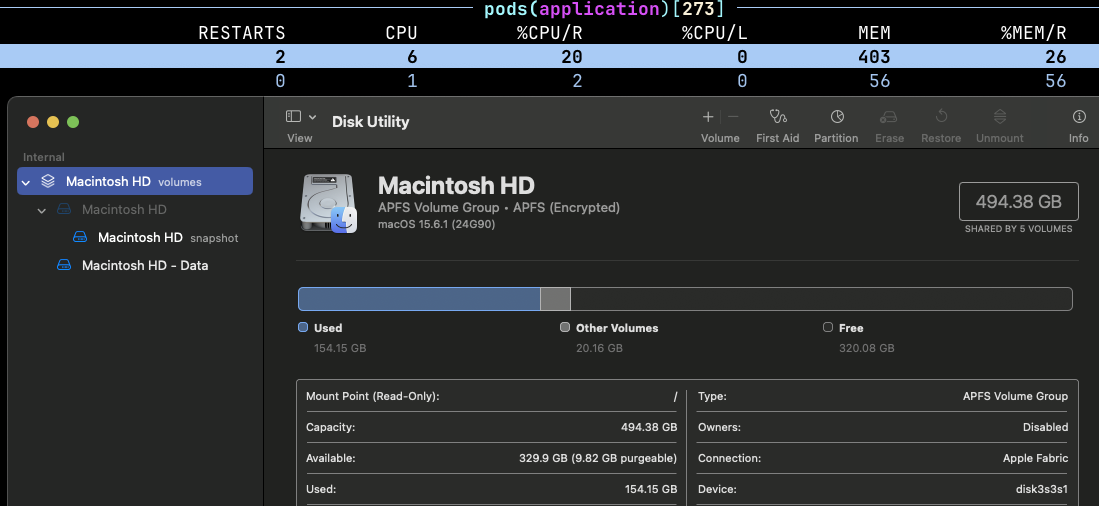Zoom the Disk Utility window with green button

[x=73, y=122]
